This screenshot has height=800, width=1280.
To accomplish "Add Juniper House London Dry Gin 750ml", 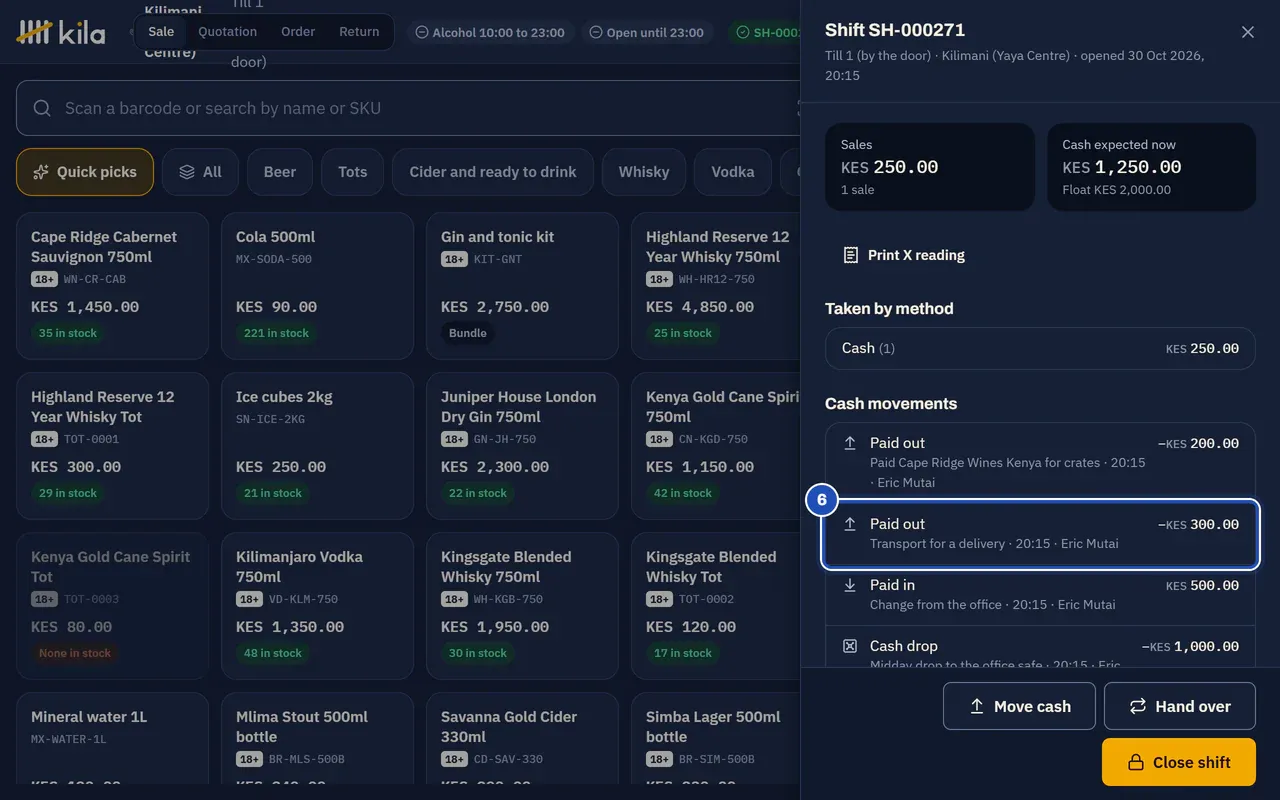I will 522,446.
